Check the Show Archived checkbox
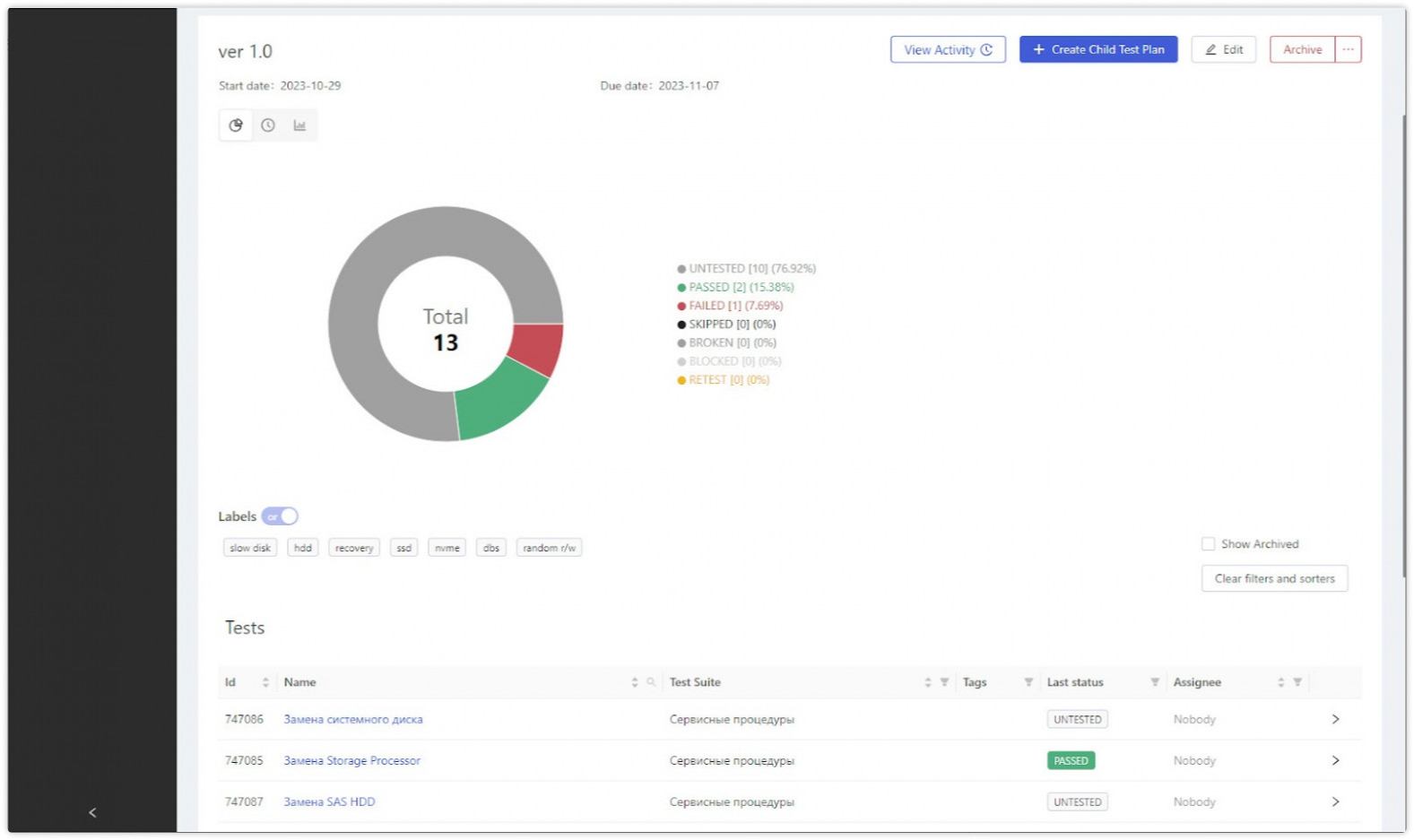 [1209, 544]
